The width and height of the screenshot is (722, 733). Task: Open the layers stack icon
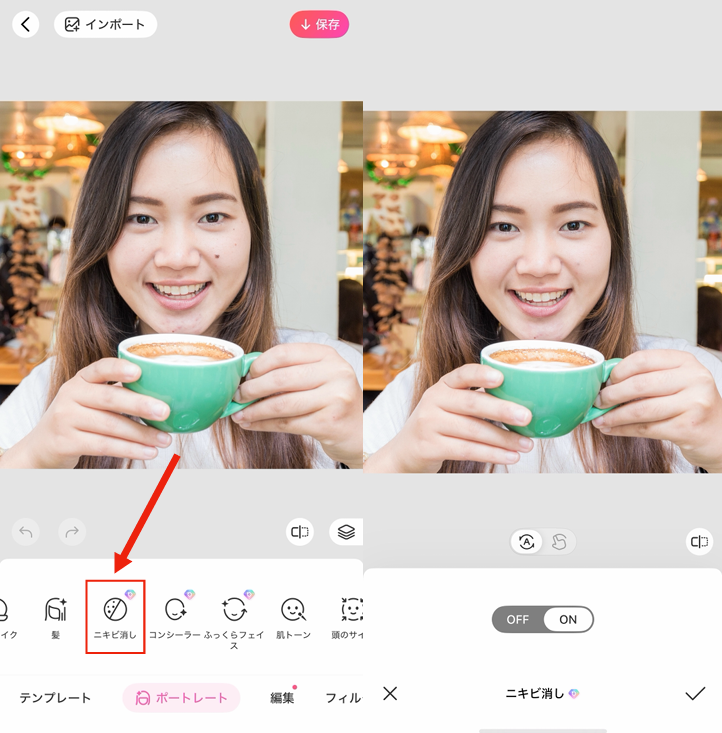[x=346, y=532]
